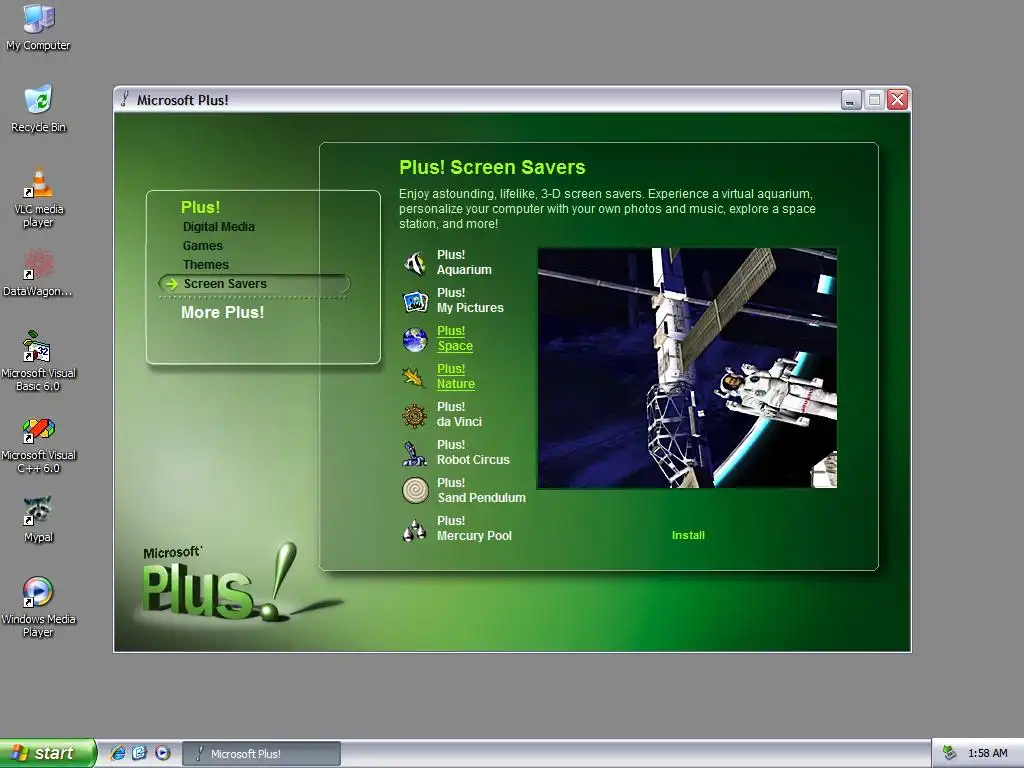The width and height of the screenshot is (1024, 768).
Task: Select the DataWagon desktop shortcut
Action: coord(38,273)
